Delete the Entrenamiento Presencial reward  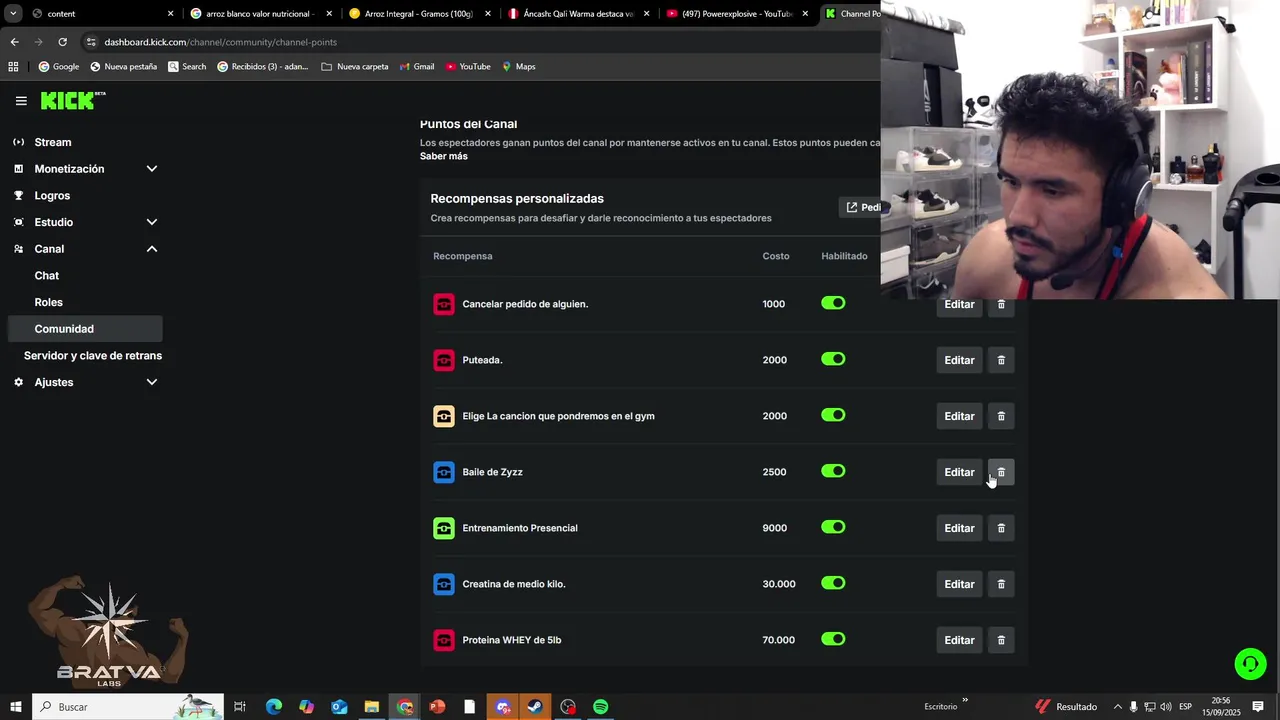pos(1001,528)
